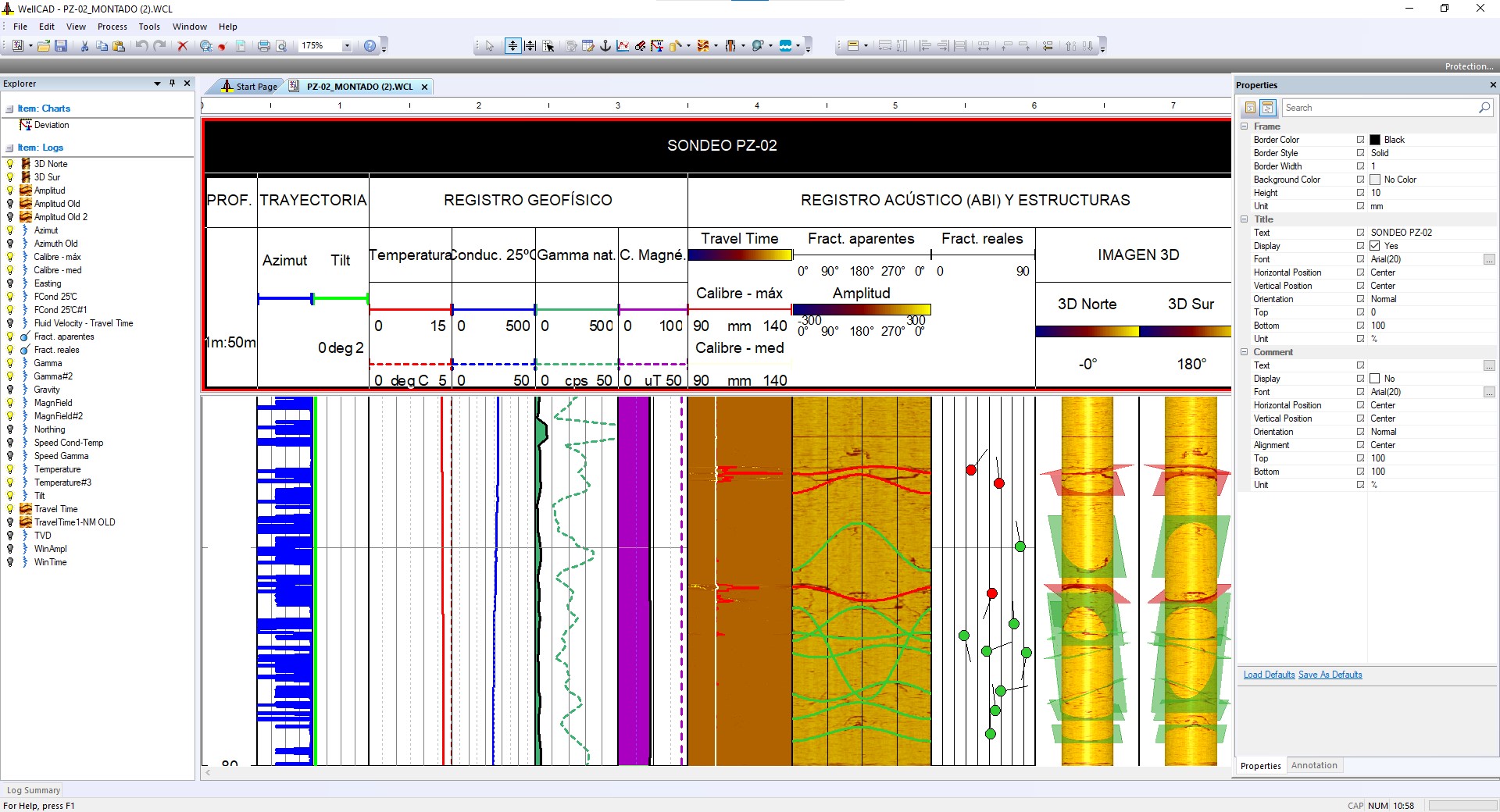Toggle visibility bulb for Gamma log

10,363
